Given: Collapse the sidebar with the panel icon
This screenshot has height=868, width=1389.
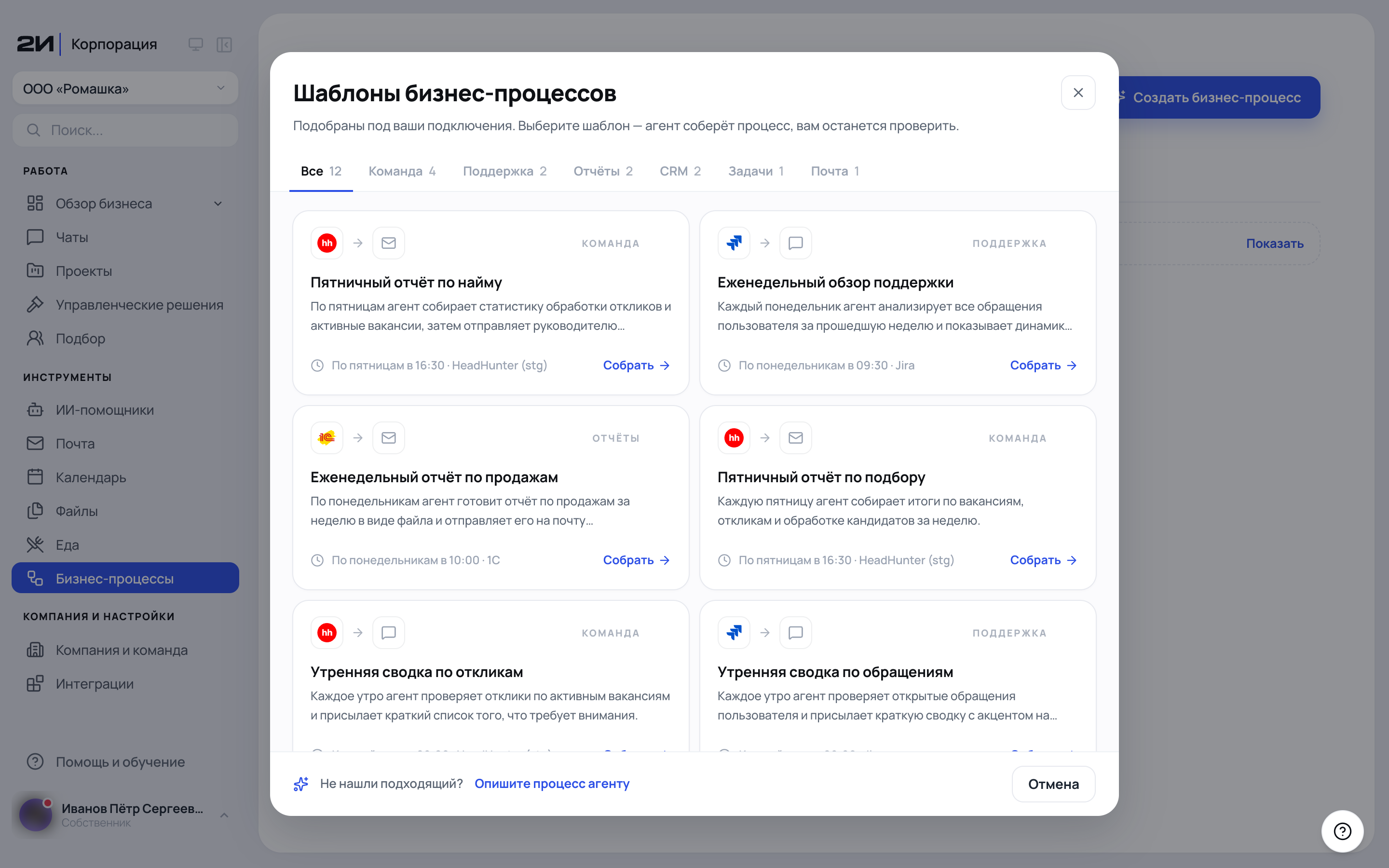Looking at the screenshot, I should pos(224,44).
